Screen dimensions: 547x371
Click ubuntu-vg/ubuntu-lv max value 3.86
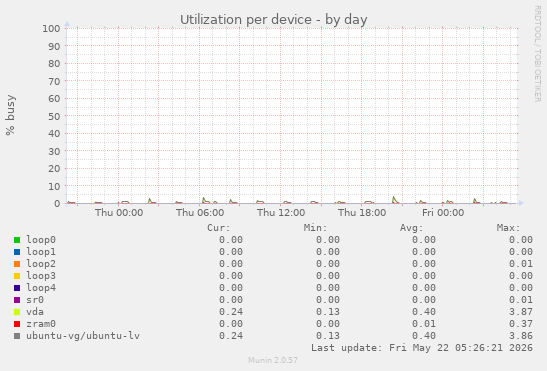point(520,336)
